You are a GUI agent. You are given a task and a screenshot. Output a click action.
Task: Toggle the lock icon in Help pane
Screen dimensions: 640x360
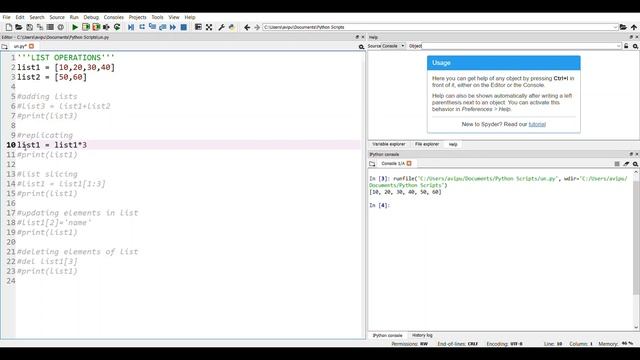point(626,46)
